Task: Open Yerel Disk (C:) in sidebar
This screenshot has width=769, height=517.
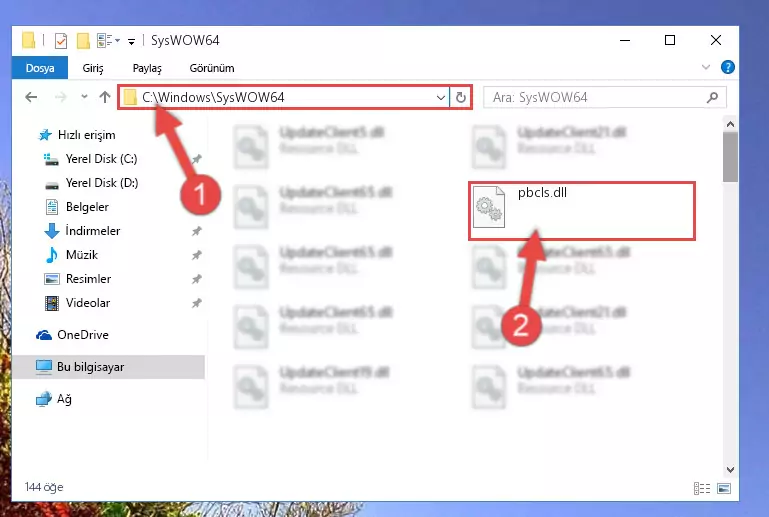Action: 101,159
